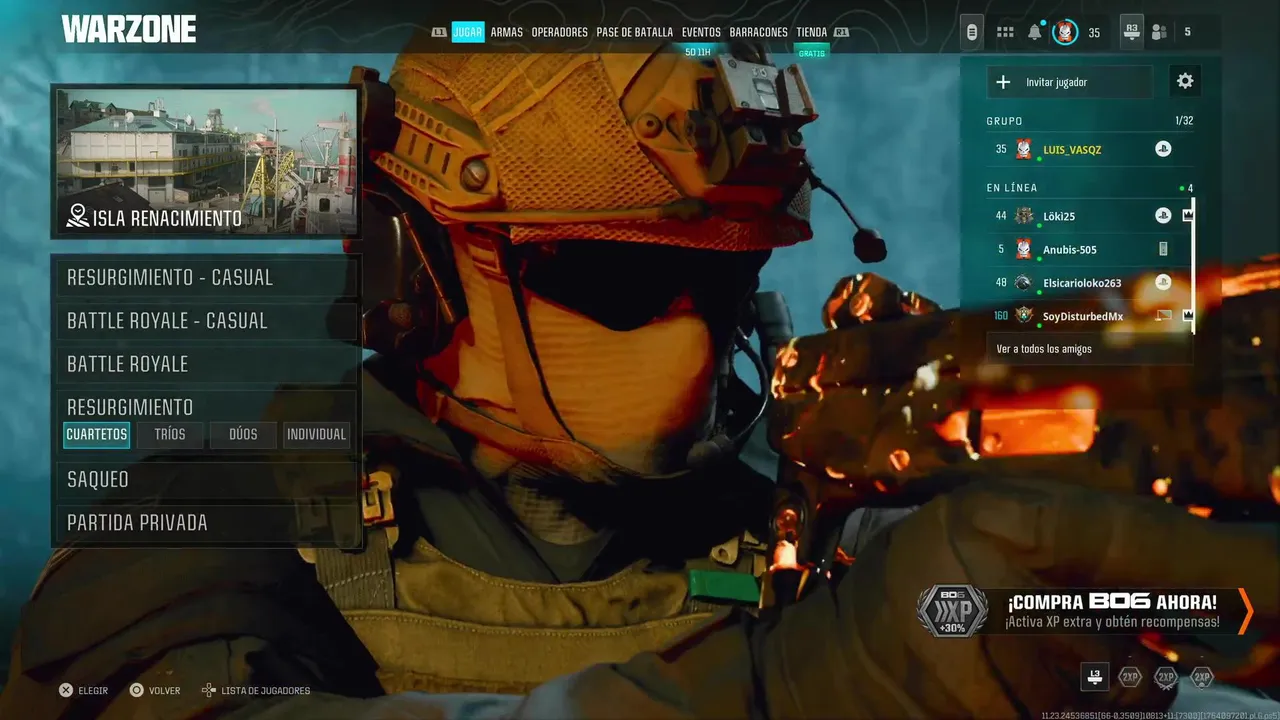Open the notifications bell
Image resolution: width=1280 pixels, height=720 pixels.
coord(1035,32)
